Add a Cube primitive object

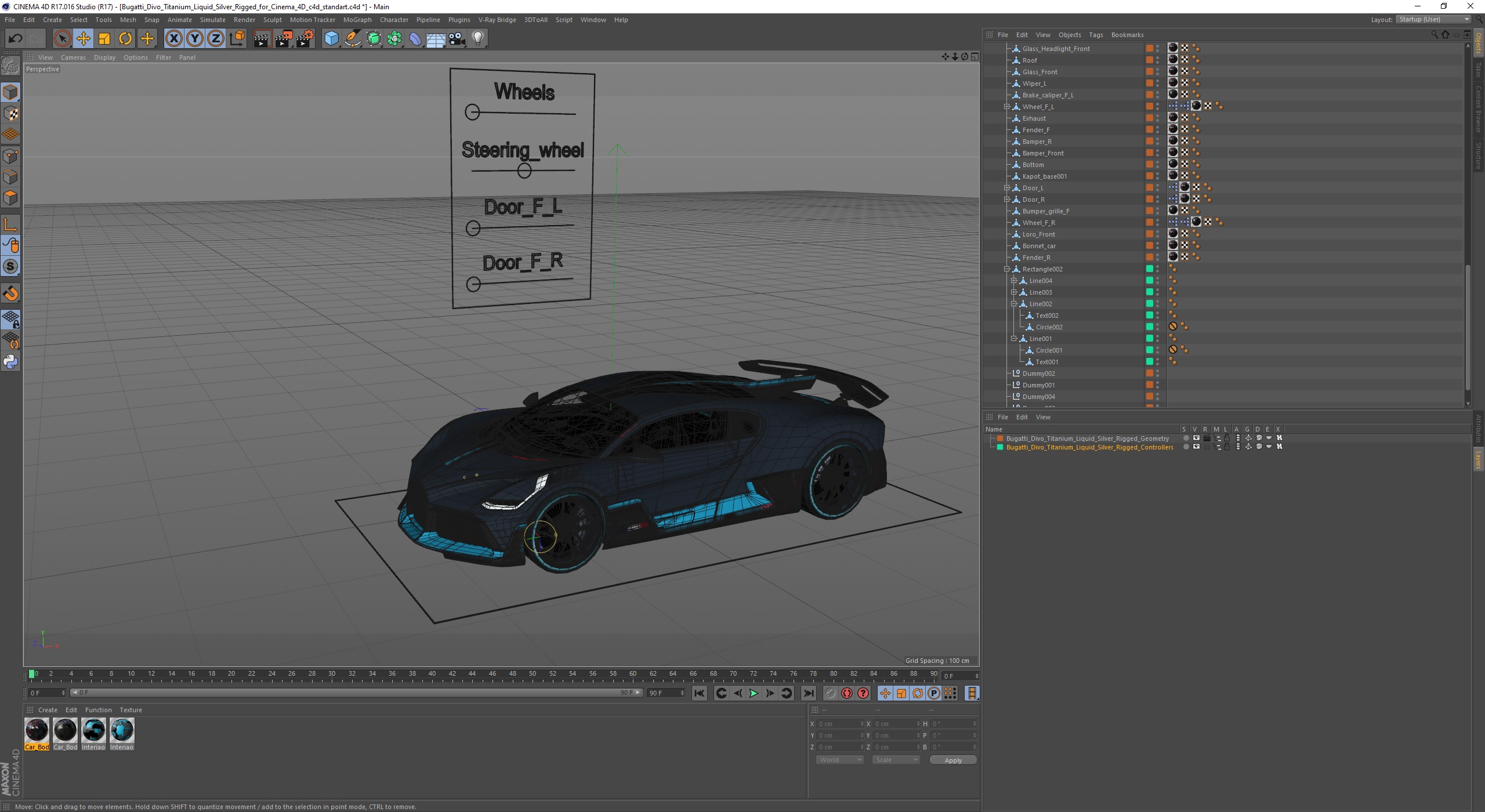tap(331, 39)
